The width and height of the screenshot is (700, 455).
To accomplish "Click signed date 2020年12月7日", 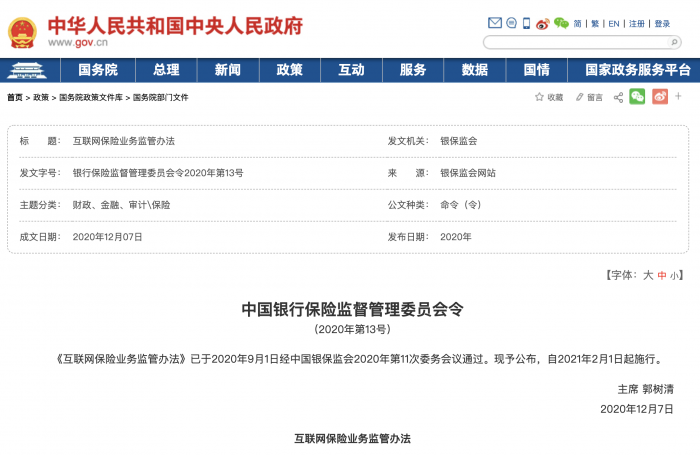I will (x=637, y=409).
